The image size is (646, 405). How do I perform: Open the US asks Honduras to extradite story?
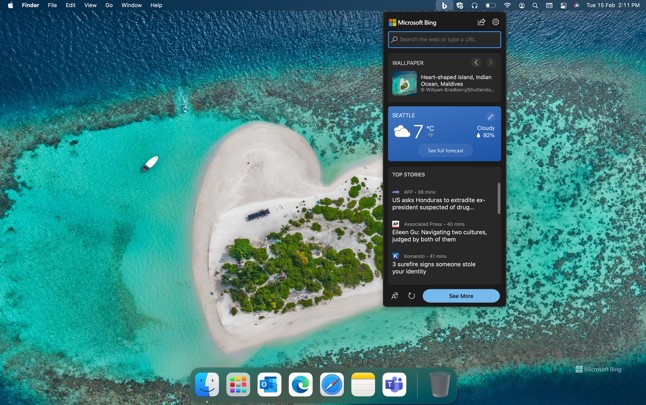click(439, 204)
